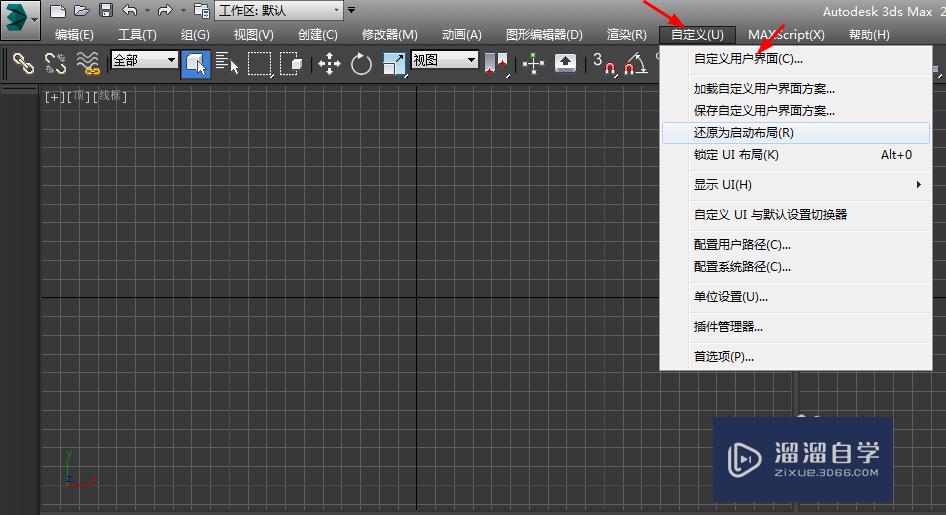
Task: Expand the Quick Access Toolbar customize arrow
Action: (352, 10)
